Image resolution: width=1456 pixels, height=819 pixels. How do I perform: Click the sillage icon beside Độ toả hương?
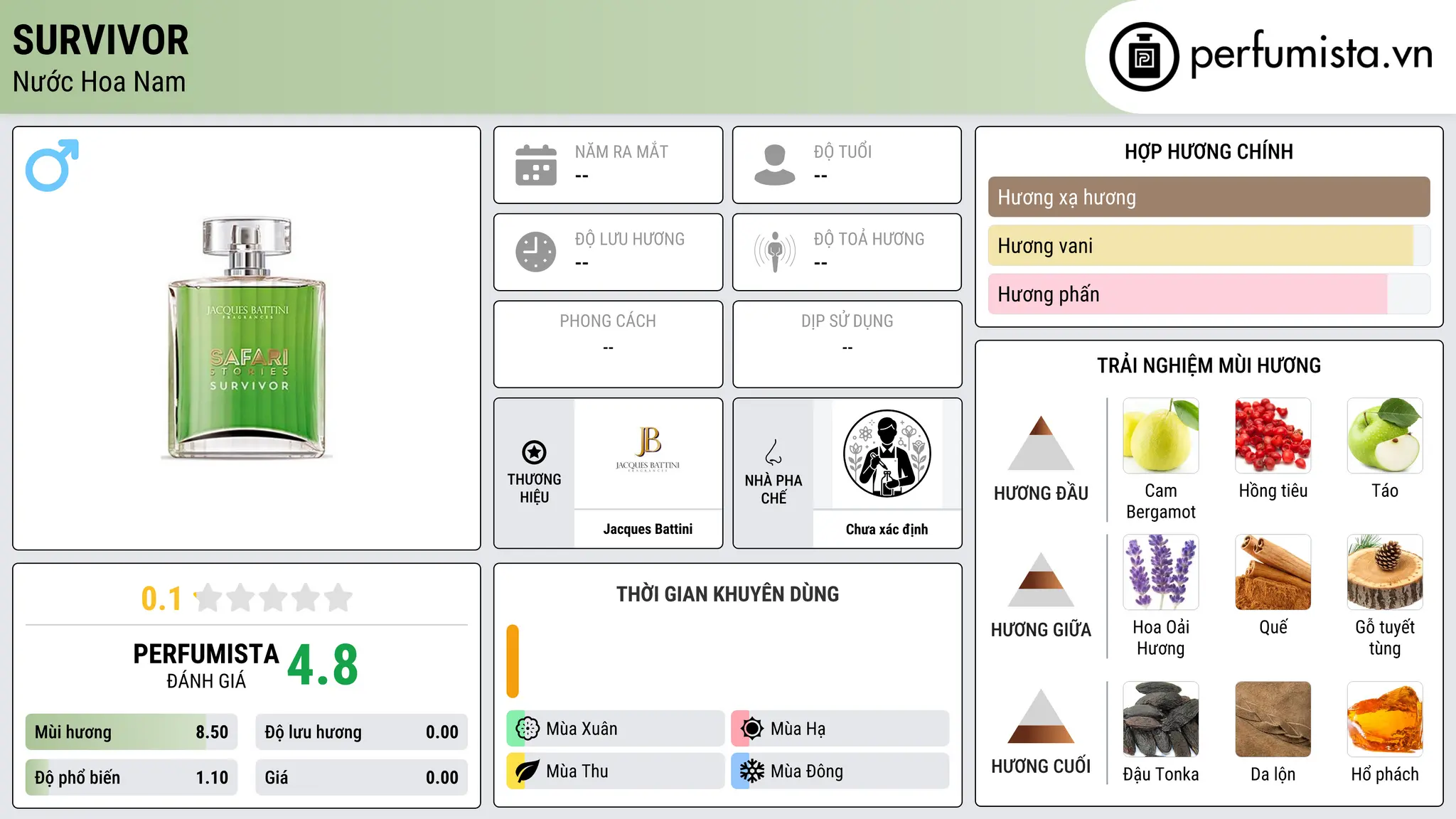pos(775,252)
